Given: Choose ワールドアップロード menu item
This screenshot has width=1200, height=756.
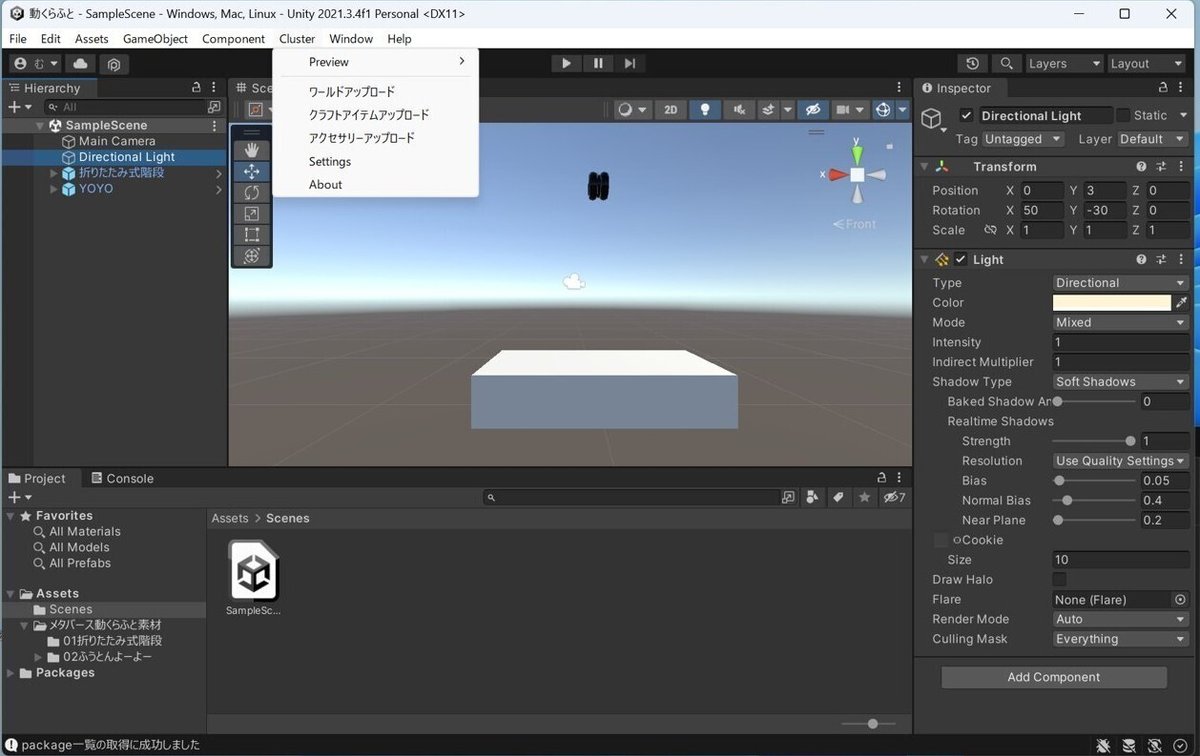Looking at the screenshot, I should pyautogui.click(x=375, y=91).
